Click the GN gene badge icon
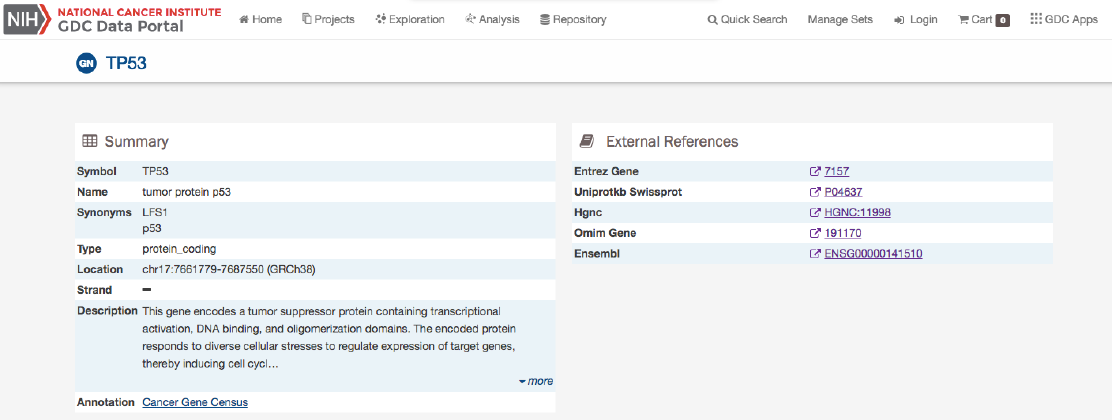 [86, 64]
